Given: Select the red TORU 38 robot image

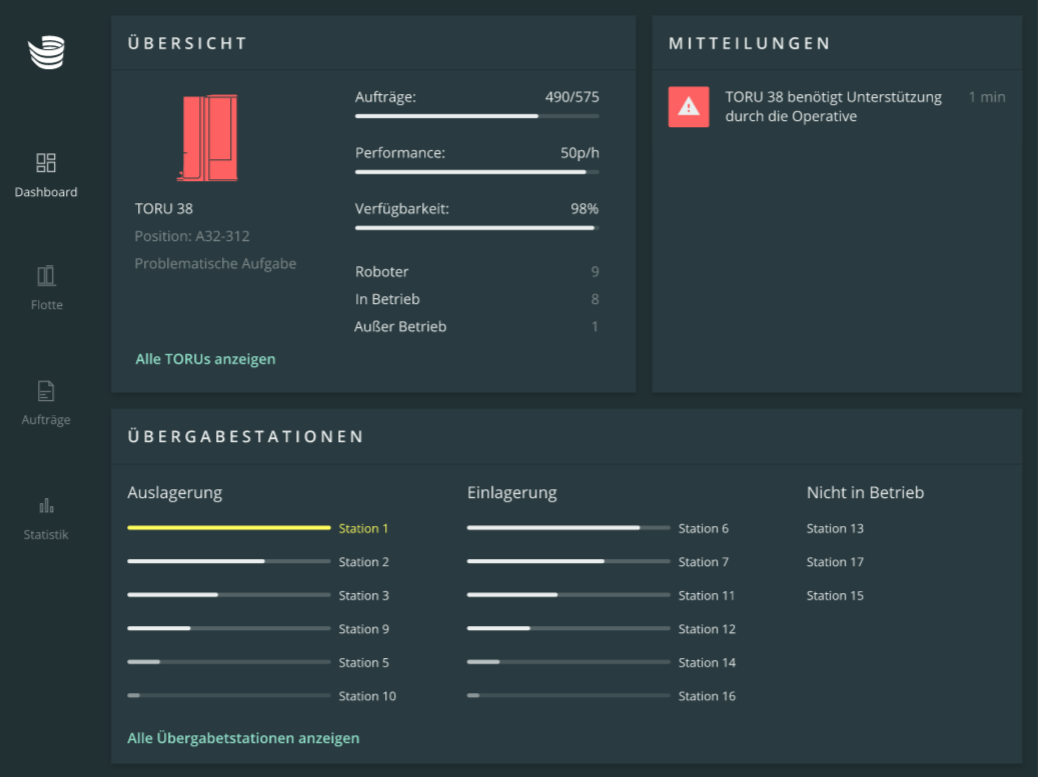Looking at the screenshot, I should (x=208, y=137).
